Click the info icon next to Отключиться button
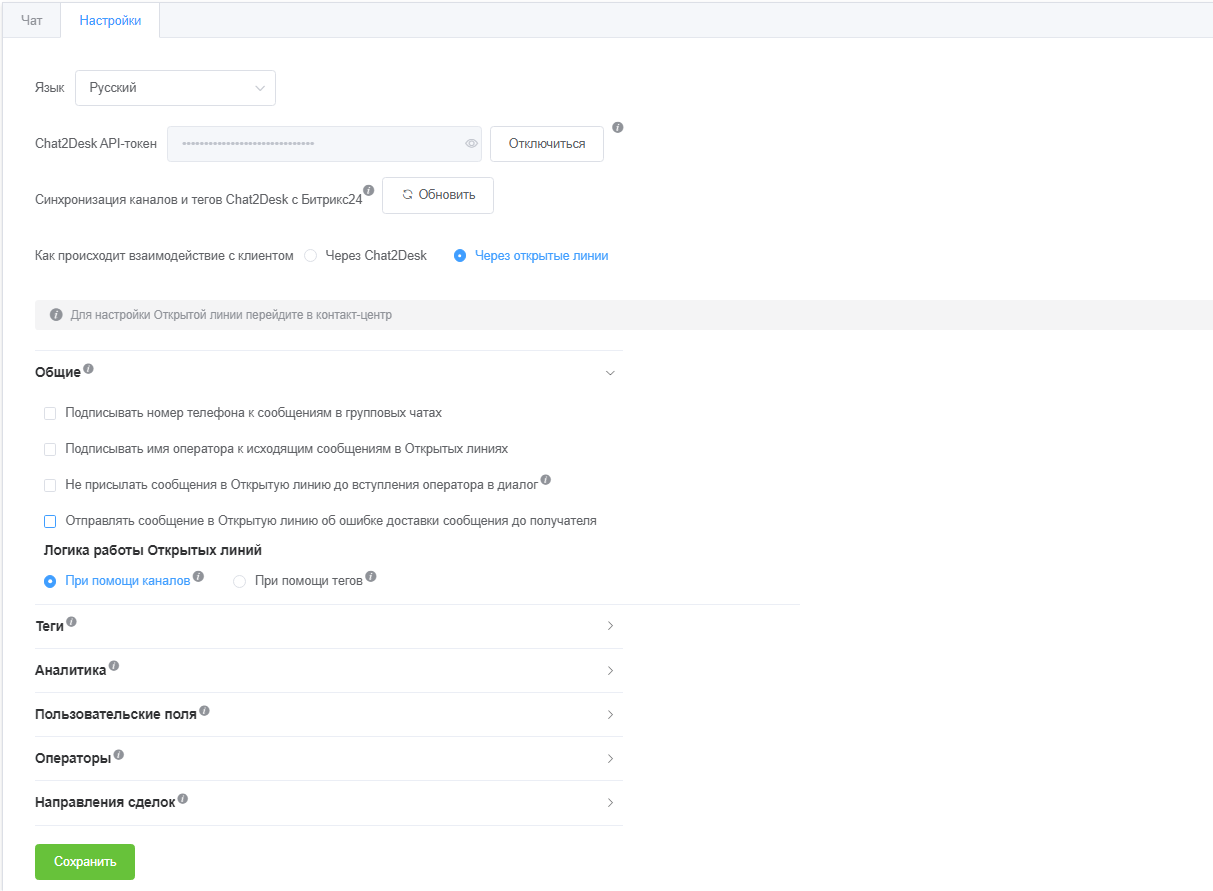The image size is (1213, 891). click(618, 128)
